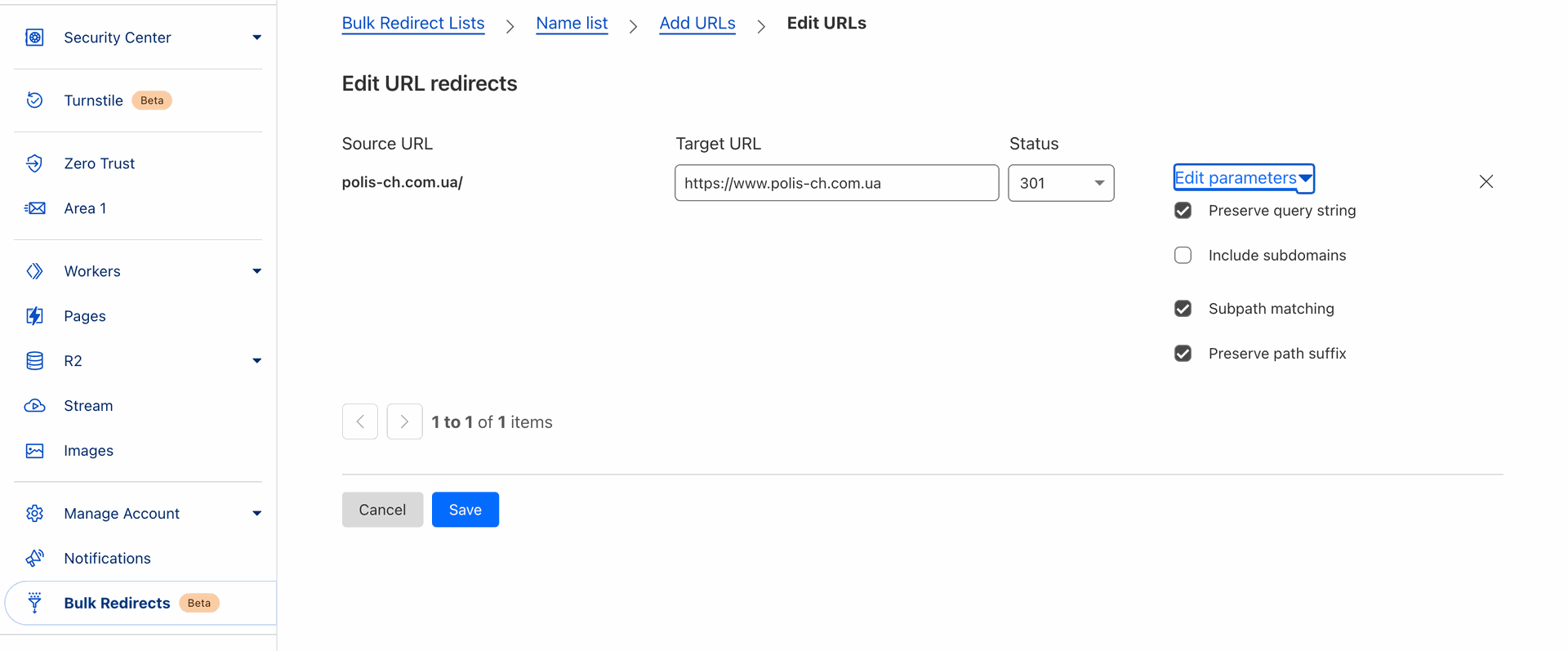Uncheck Preserve query string

1183,211
